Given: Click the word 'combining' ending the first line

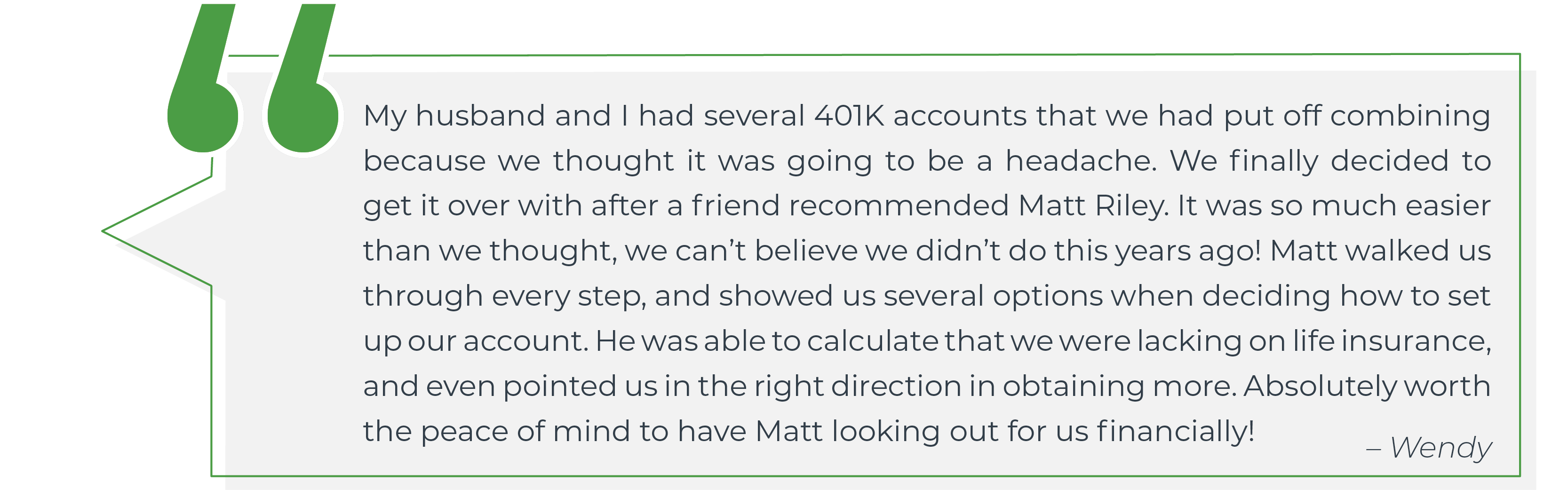Looking at the screenshot, I should point(1410,116).
